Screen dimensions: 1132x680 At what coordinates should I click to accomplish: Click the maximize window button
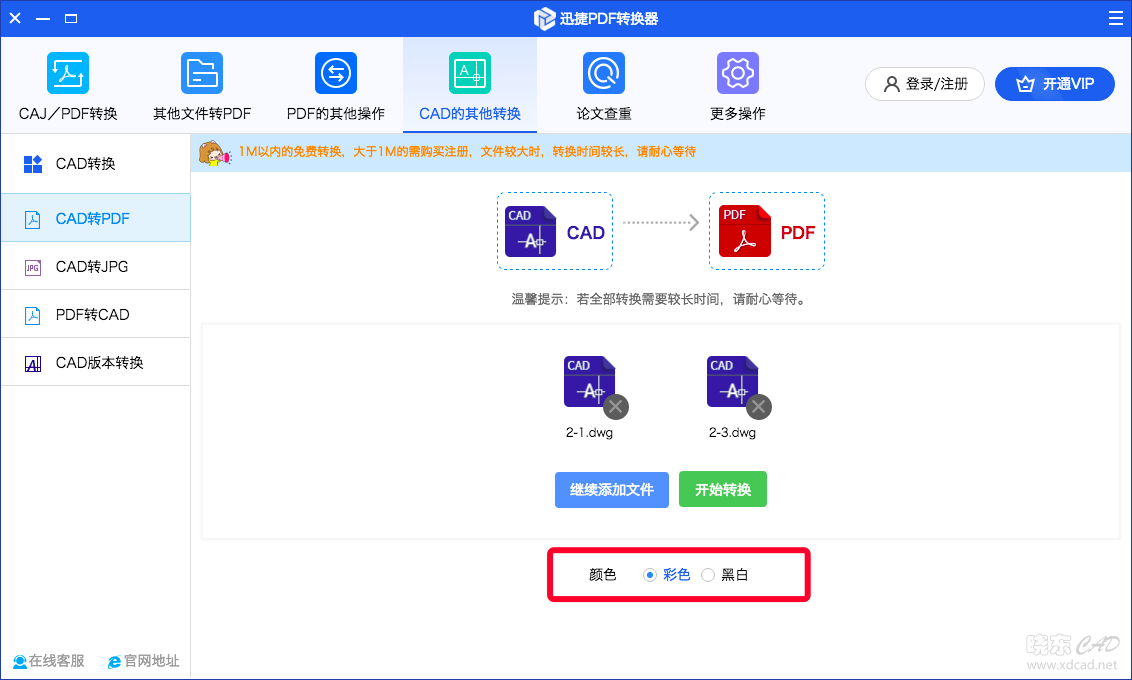pyautogui.click(x=71, y=18)
